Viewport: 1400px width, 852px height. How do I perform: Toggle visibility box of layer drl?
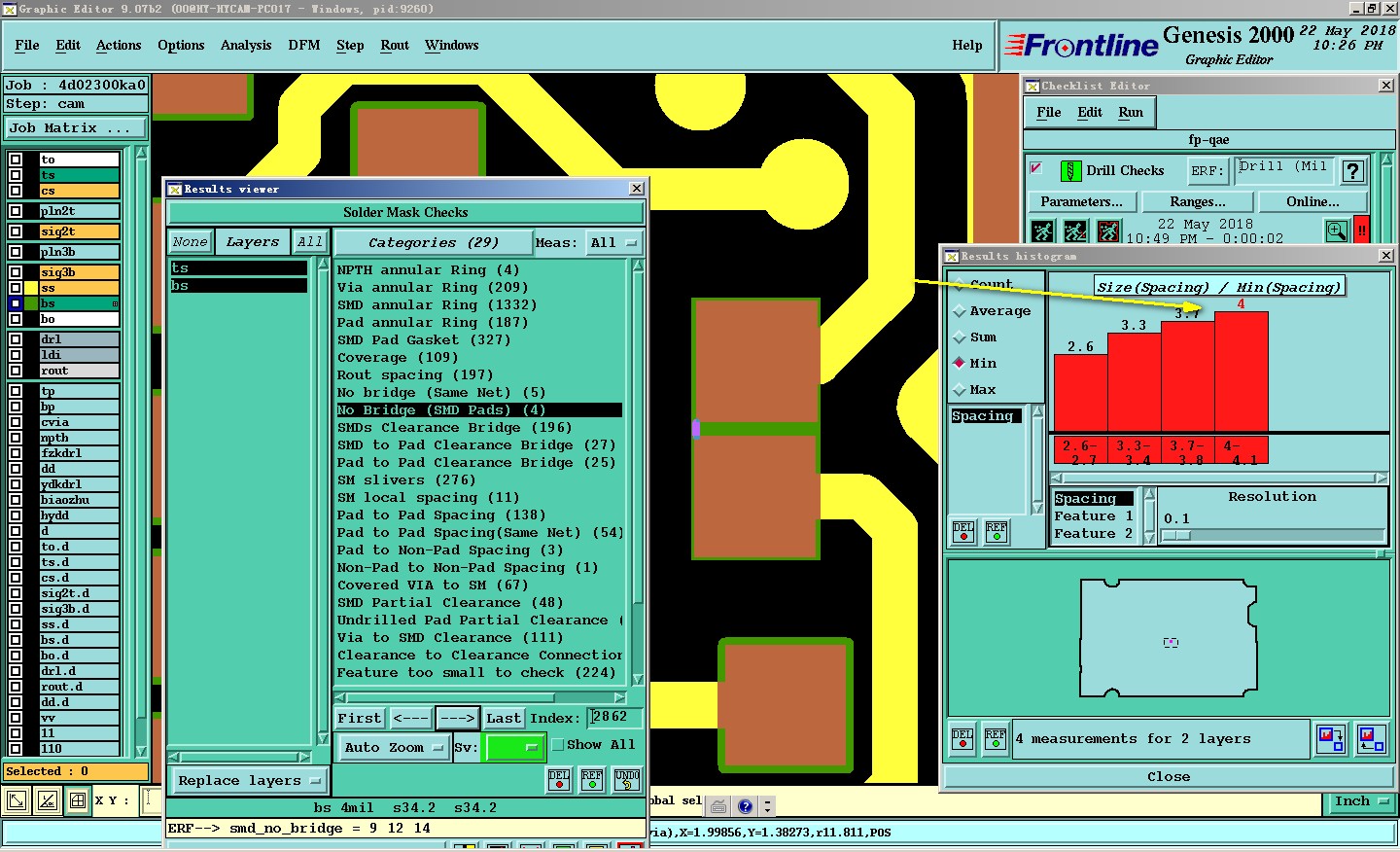(15, 339)
